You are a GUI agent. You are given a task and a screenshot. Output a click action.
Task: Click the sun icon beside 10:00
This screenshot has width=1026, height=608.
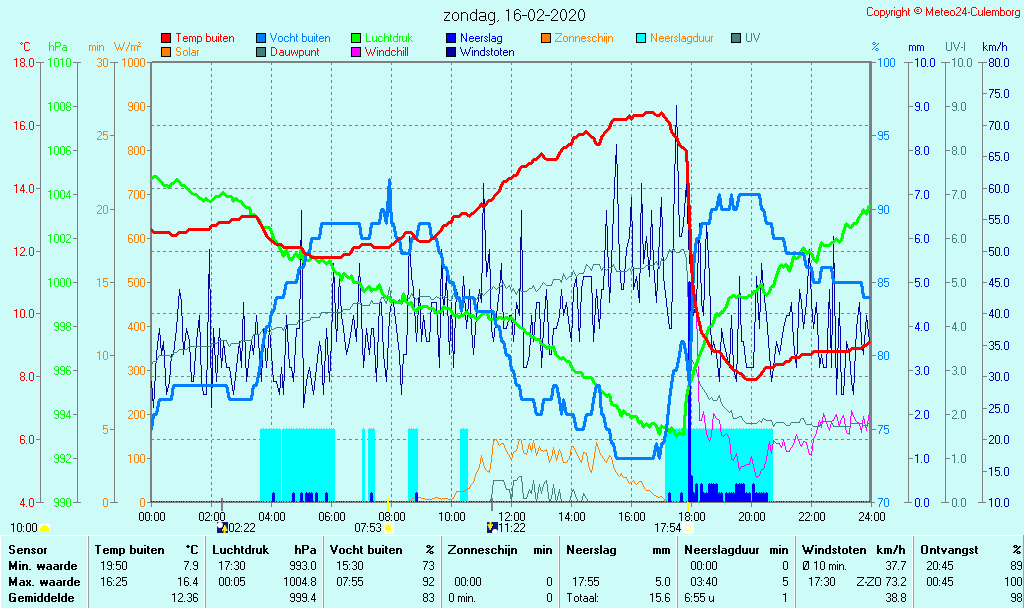pyautogui.click(x=44, y=527)
